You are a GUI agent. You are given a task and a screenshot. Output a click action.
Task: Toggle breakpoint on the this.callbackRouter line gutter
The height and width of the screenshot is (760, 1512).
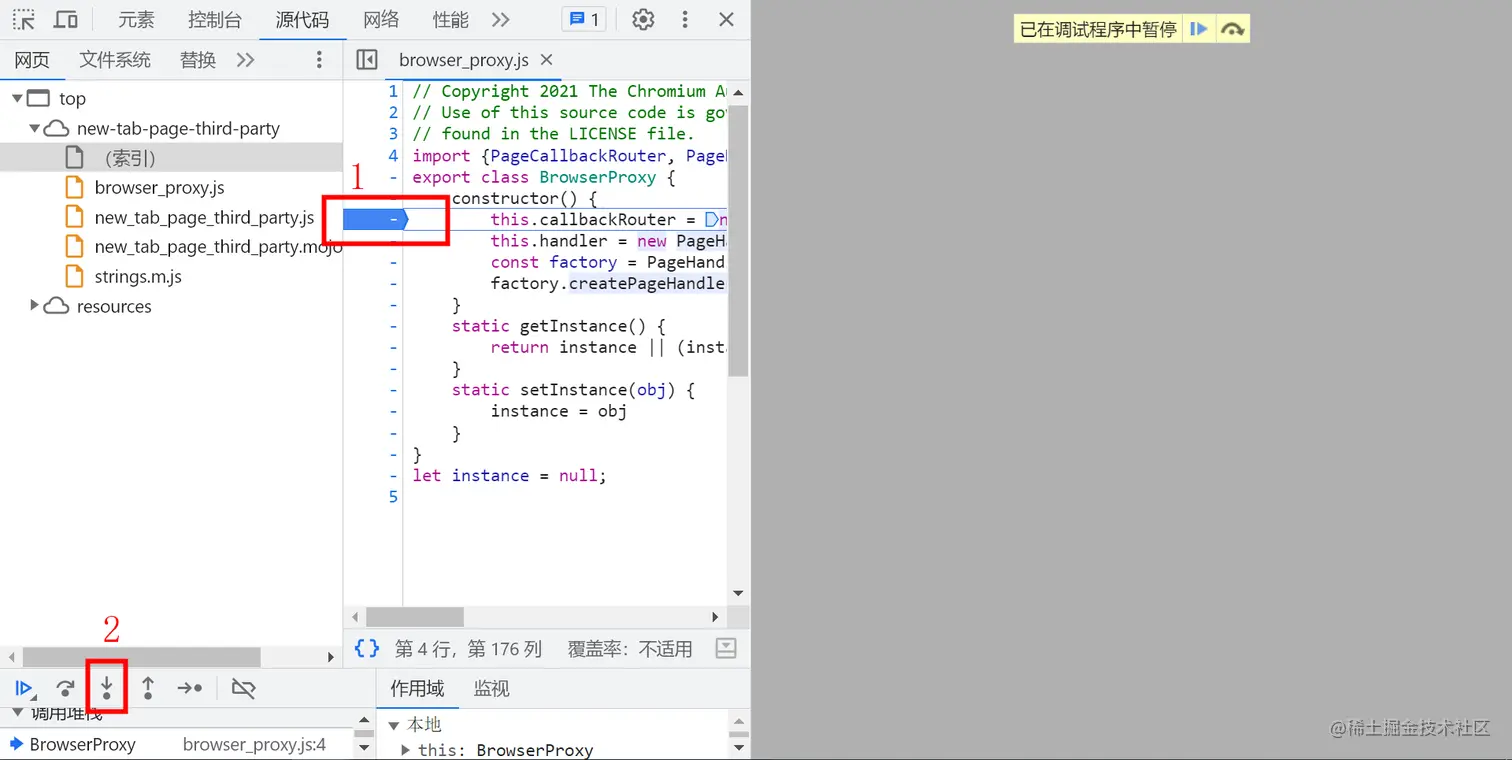pos(376,219)
